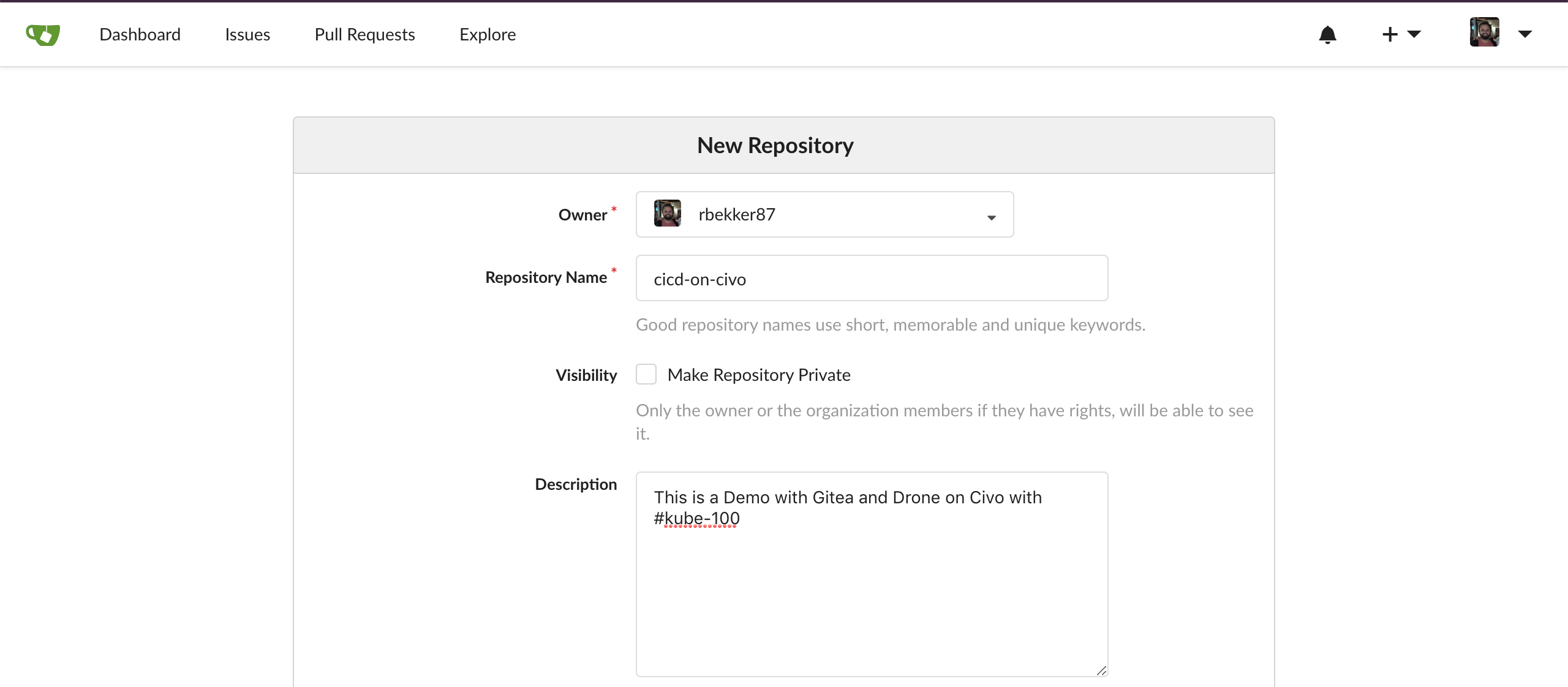The height and width of the screenshot is (687, 1568).
Task: Click inside the Description textarea
Action: [872, 574]
